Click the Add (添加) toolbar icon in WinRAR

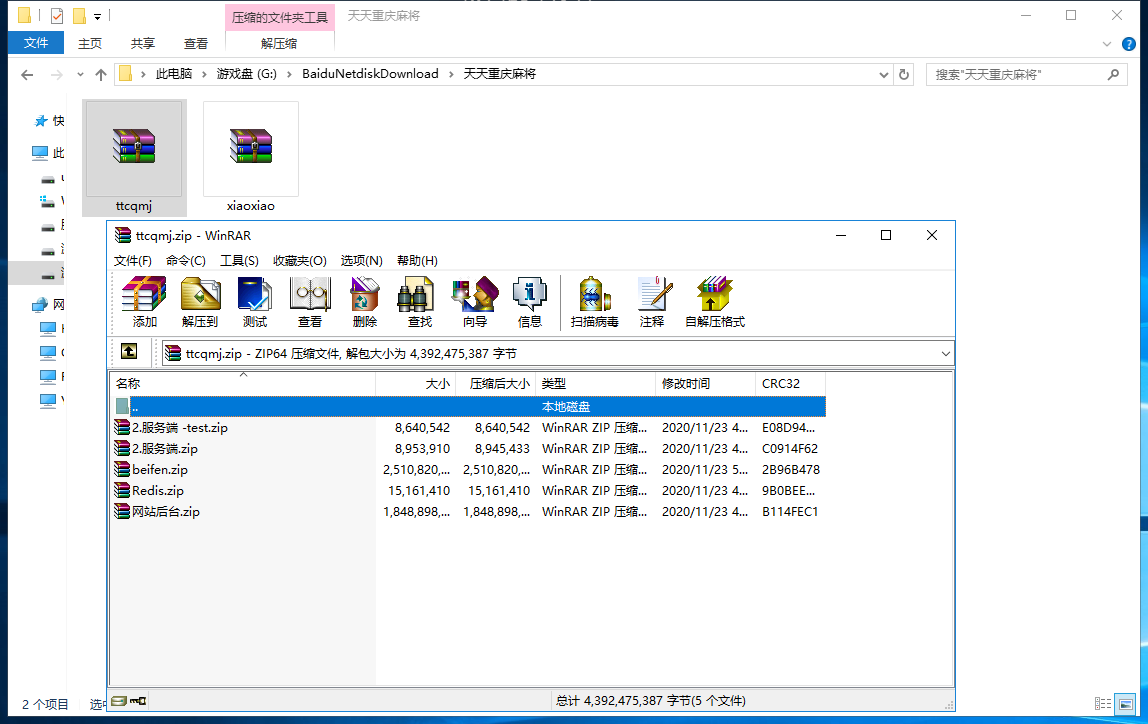[144, 302]
